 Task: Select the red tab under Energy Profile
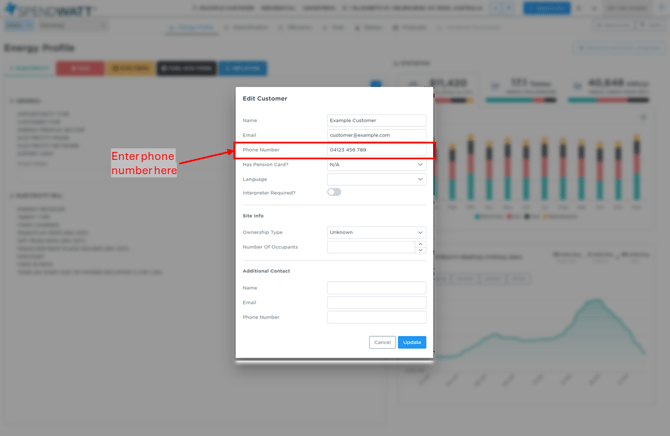pos(80,68)
